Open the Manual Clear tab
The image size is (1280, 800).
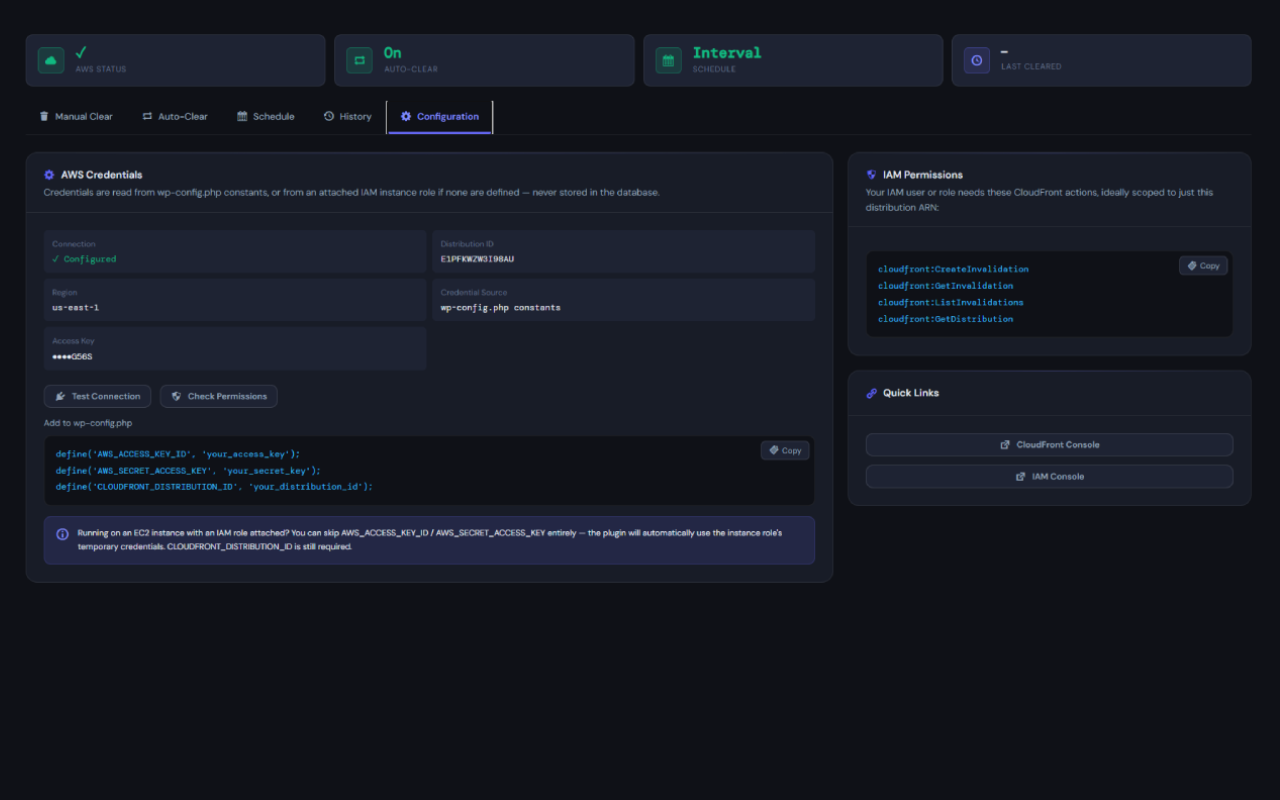76,116
